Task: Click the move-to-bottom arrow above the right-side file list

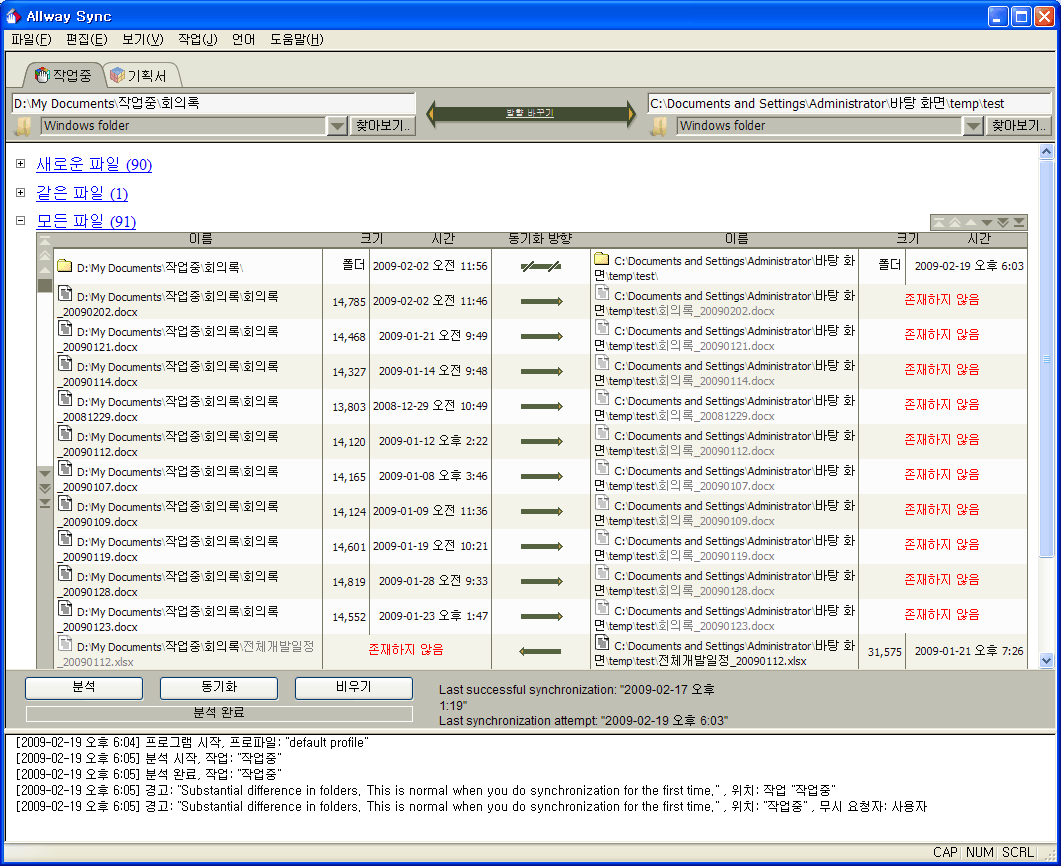Action: coord(1018,223)
